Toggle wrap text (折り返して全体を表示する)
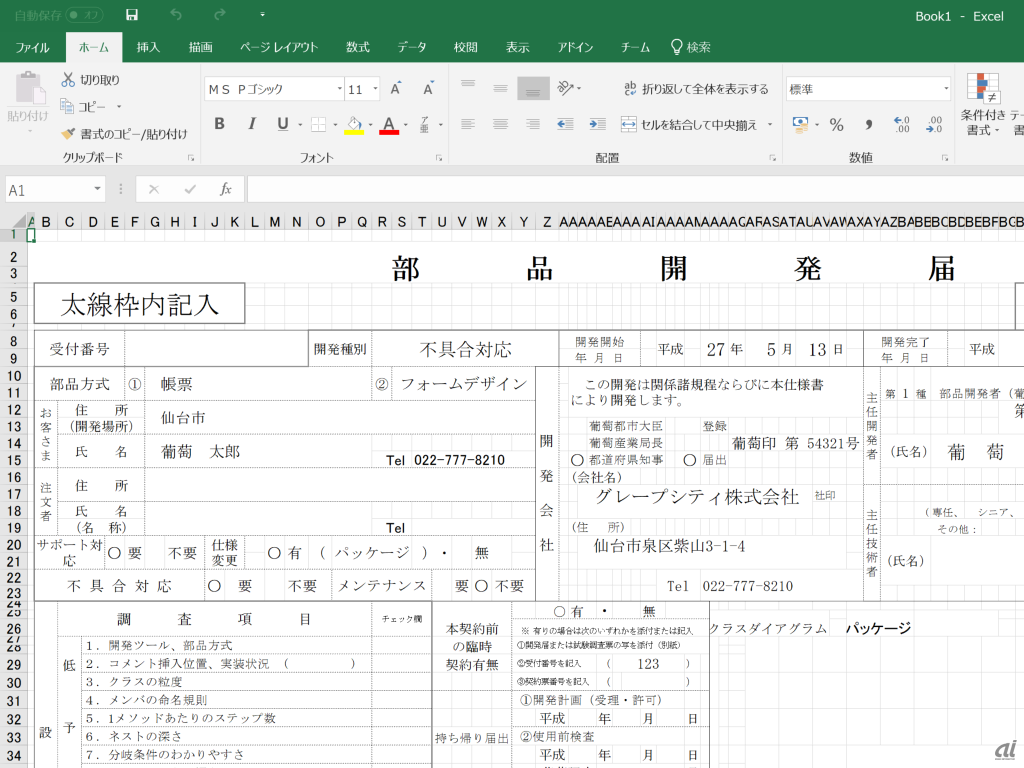The image size is (1024, 768). click(696, 89)
